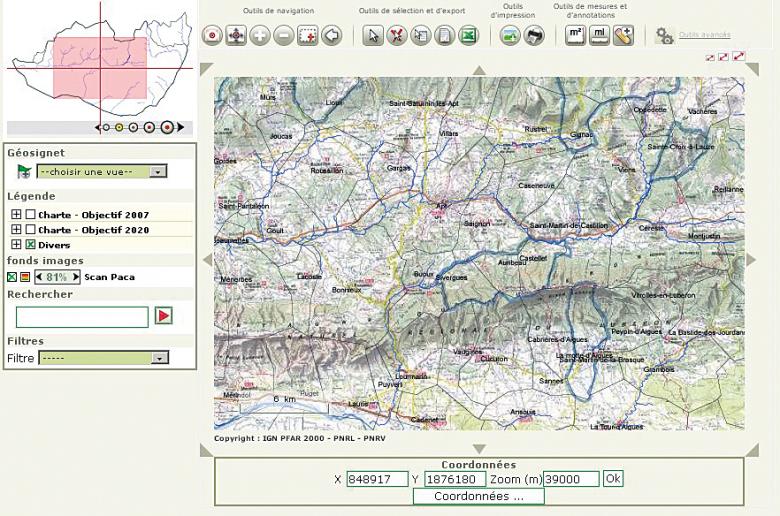Image resolution: width=780 pixels, height=516 pixels.
Task: Click the Y coordinate field 1876180
Action: (x=455, y=479)
